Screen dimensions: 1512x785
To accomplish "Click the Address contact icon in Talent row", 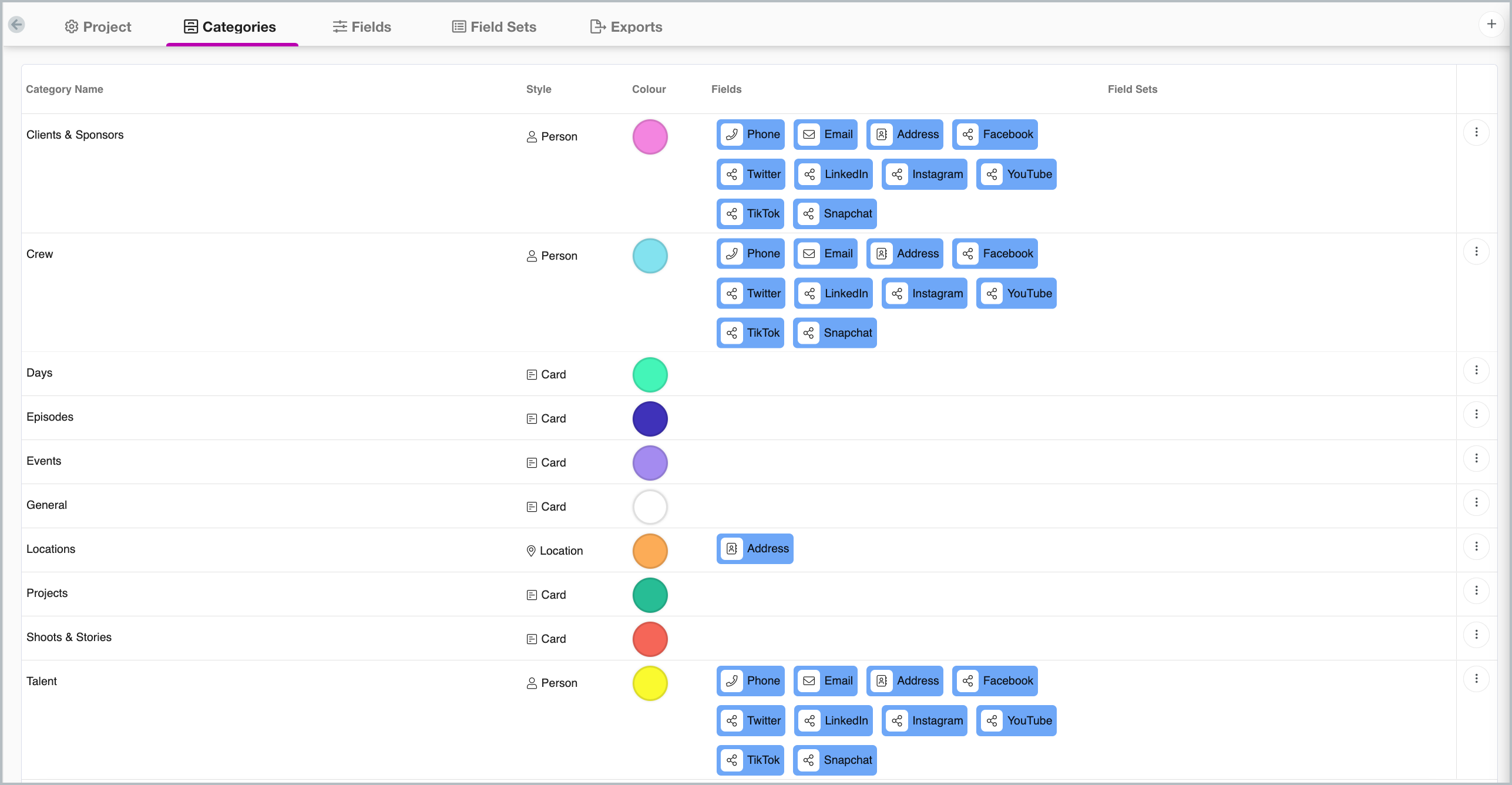I will [882, 681].
